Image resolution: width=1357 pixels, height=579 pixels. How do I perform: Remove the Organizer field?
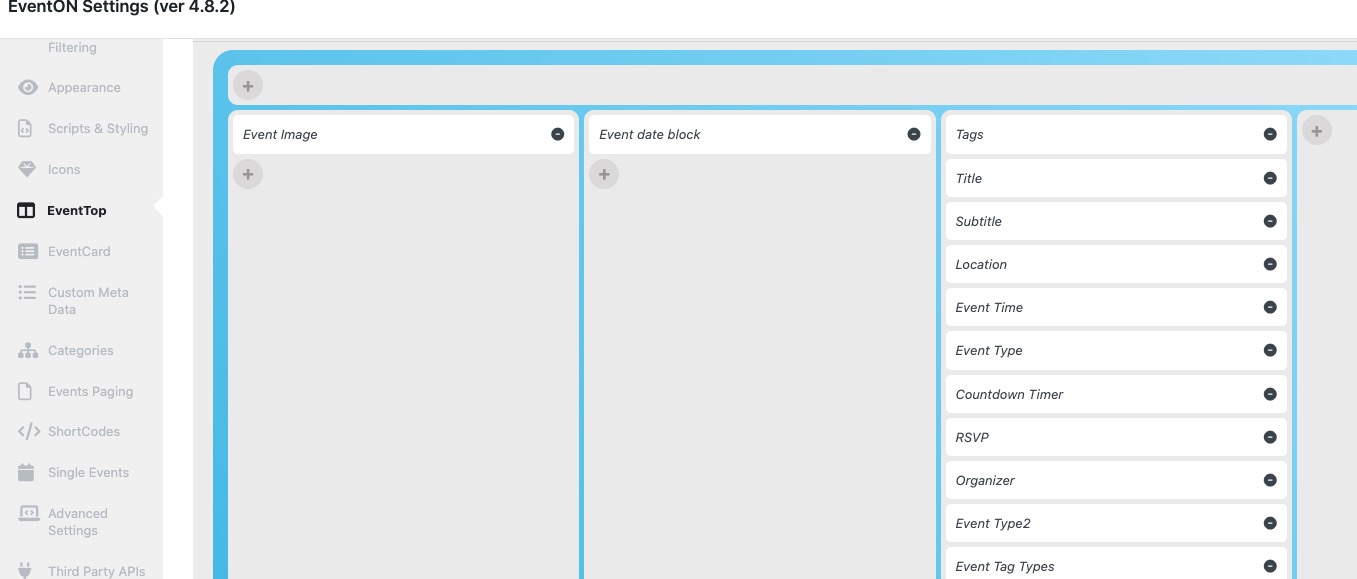click(1270, 480)
